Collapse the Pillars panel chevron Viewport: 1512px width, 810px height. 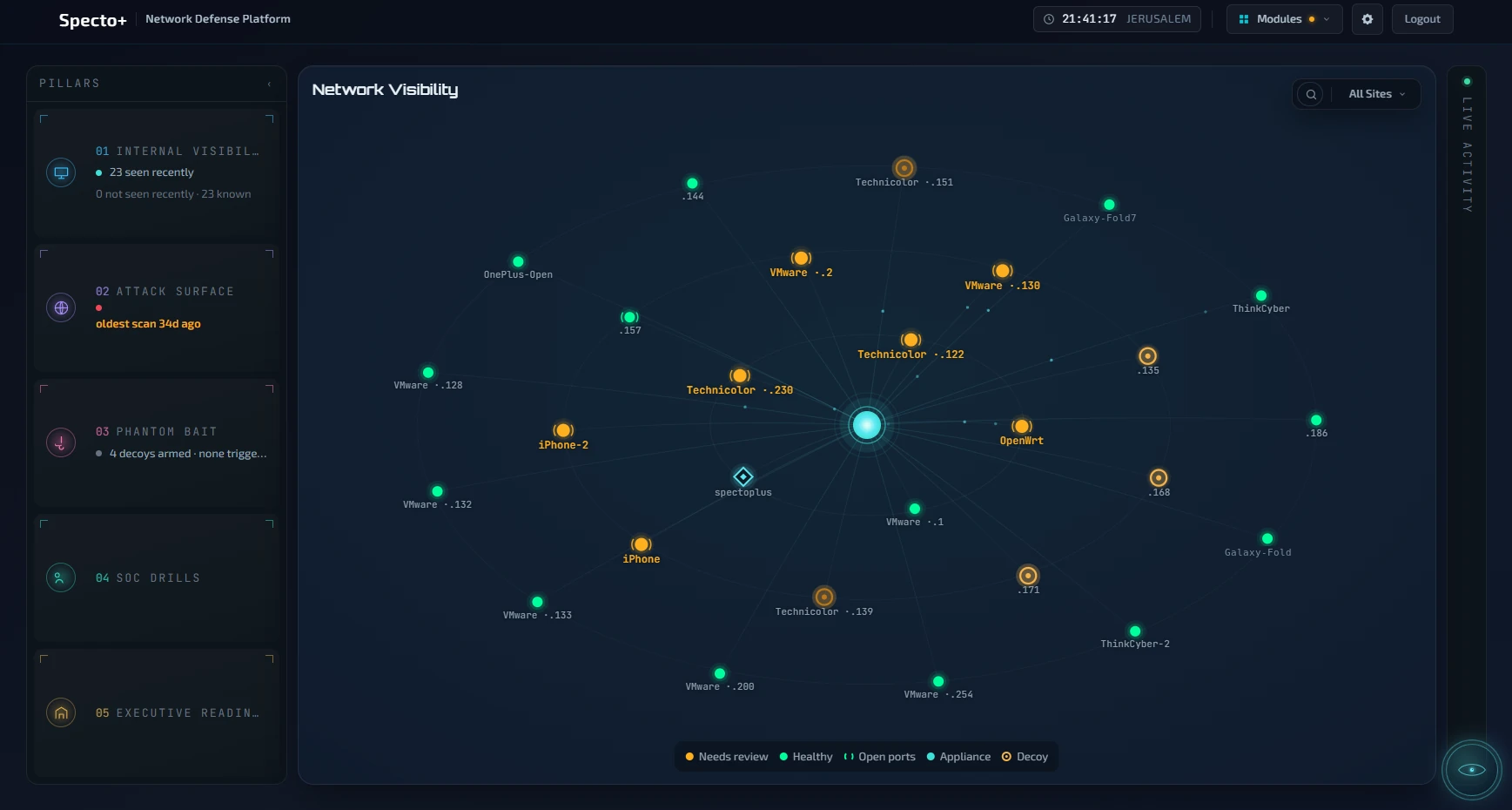coord(269,84)
